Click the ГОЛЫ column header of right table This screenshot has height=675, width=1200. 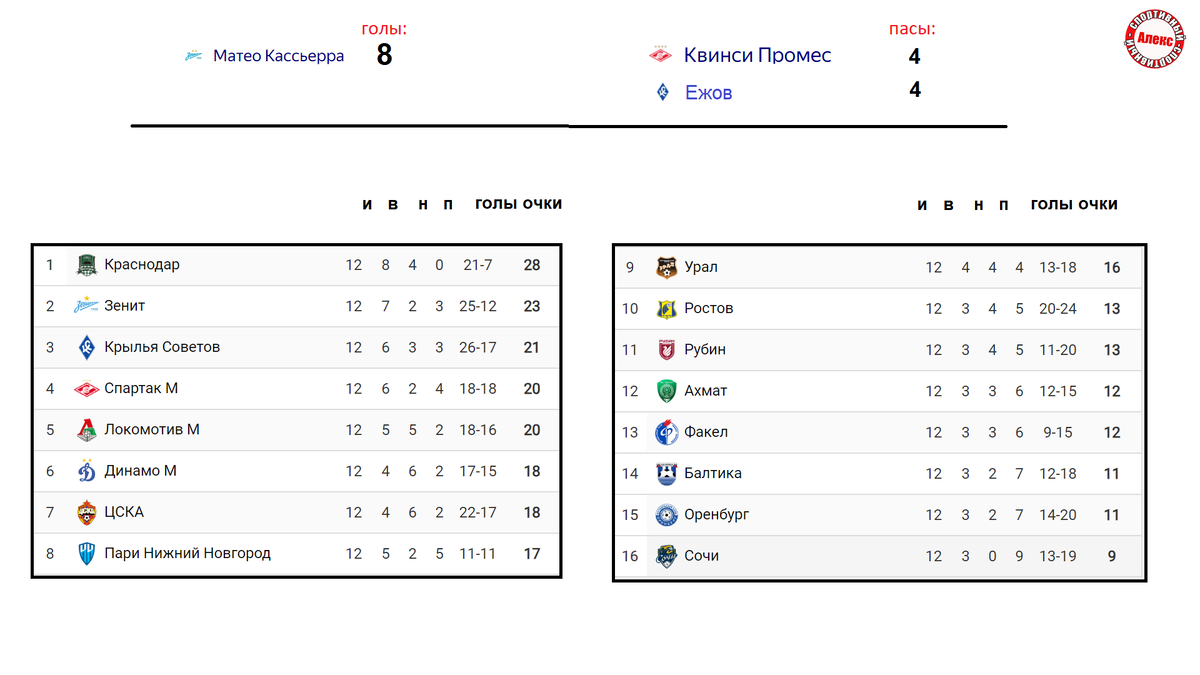tap(1052, 205)
